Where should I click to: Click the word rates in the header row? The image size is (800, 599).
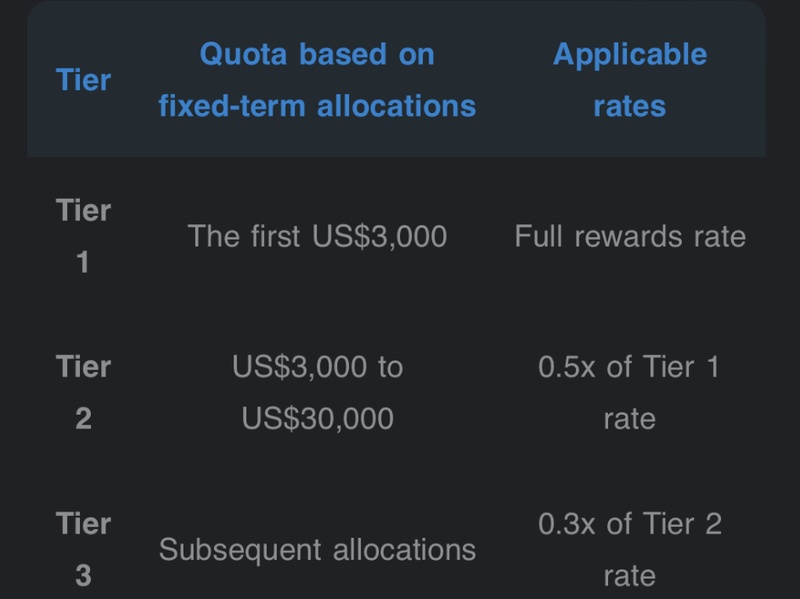tap(629, 106)
